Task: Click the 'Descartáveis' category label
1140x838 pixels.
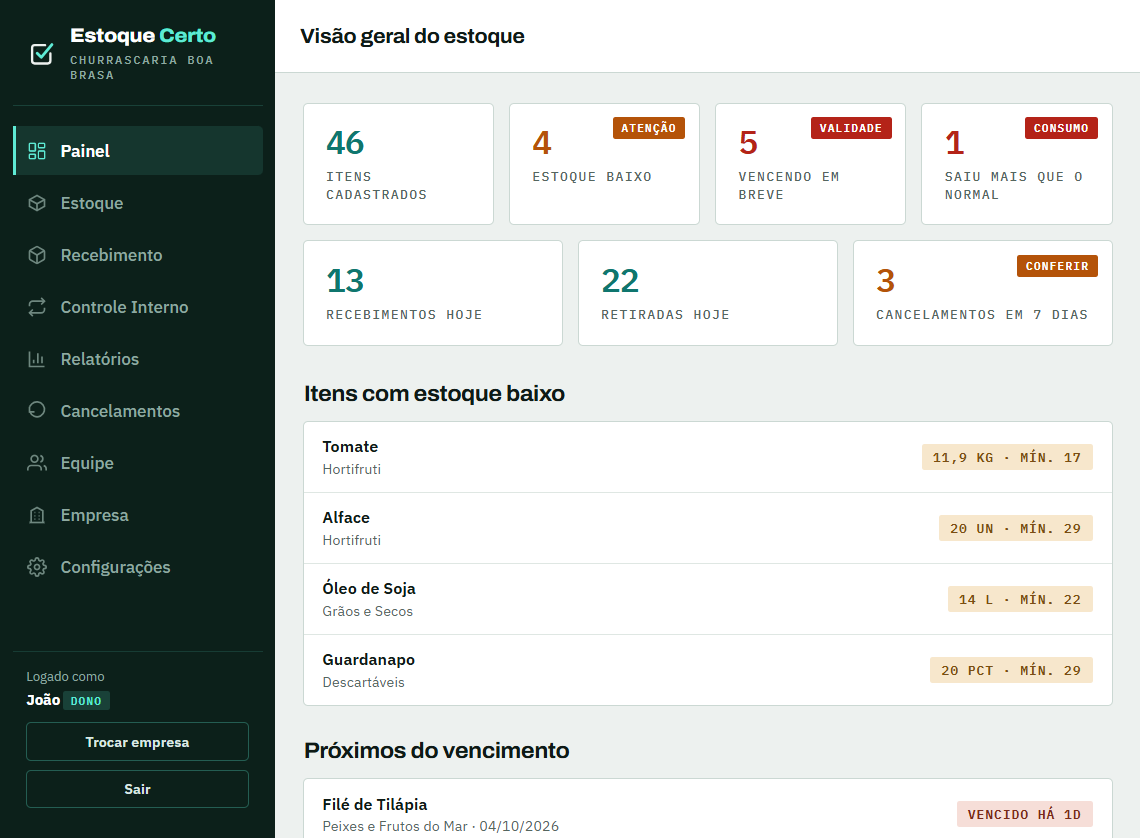Action: tap(364, 682)
